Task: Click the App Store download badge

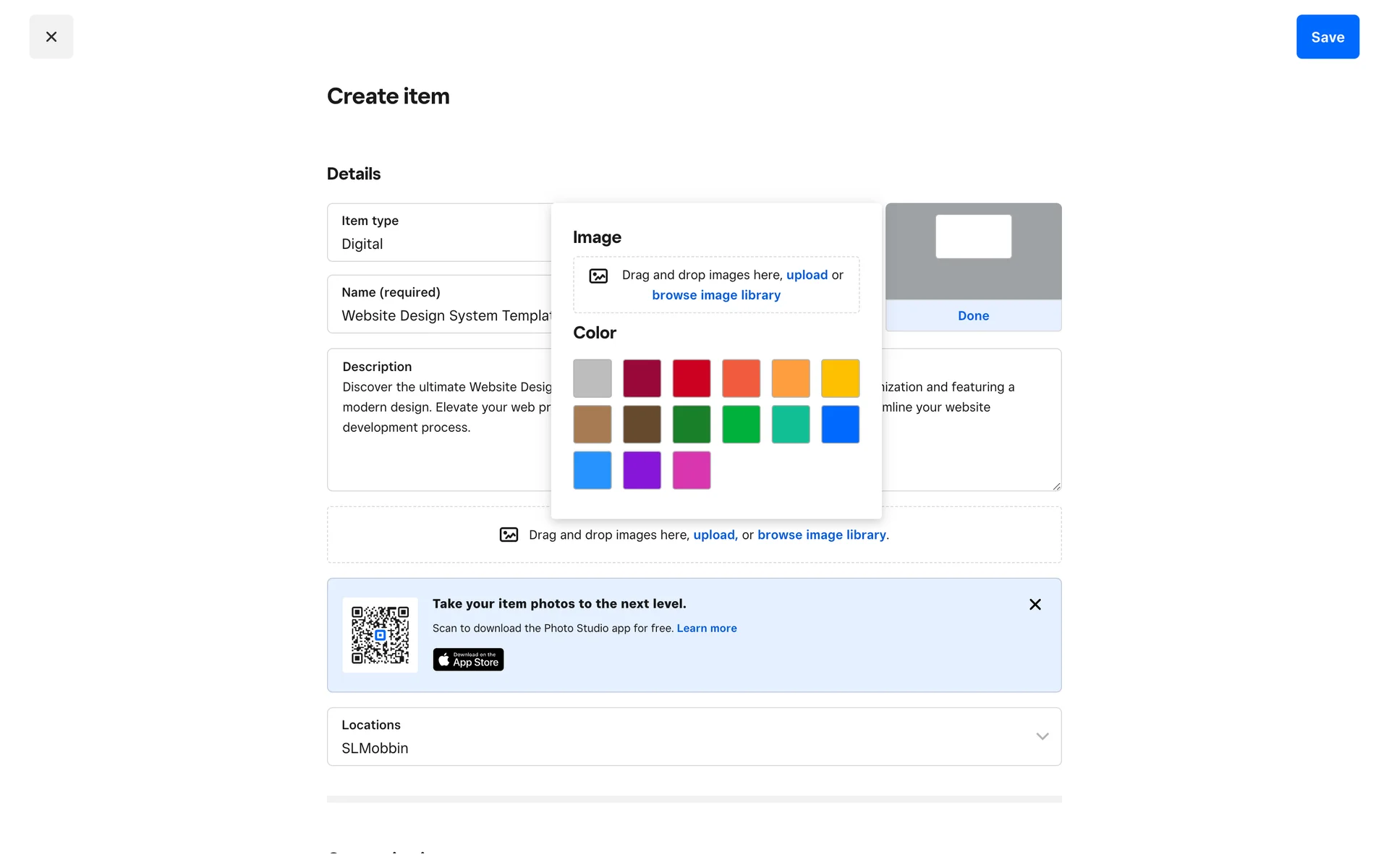Action: [x=468, y=660]
